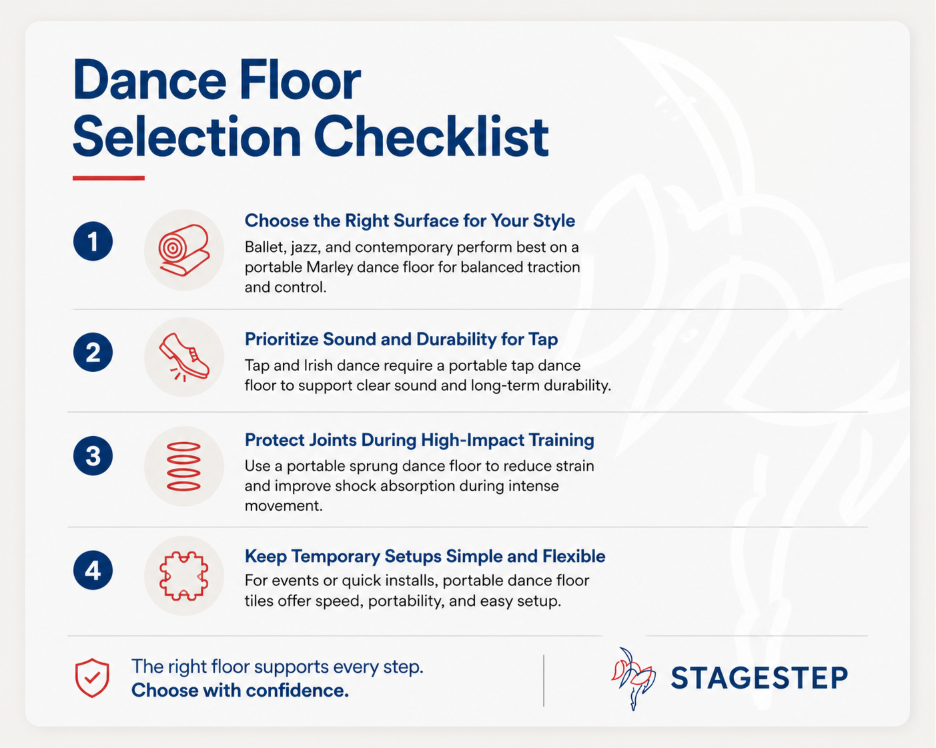936x748 pixels.
Task: Click heading Protect Joints During High-Impact Training
Action: pos(419,440)
